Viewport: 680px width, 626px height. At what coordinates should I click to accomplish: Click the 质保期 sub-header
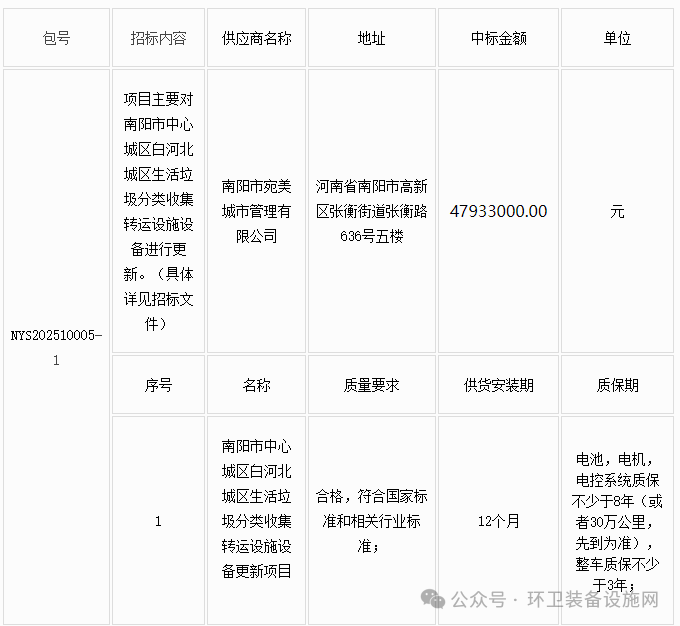(617, 385)
